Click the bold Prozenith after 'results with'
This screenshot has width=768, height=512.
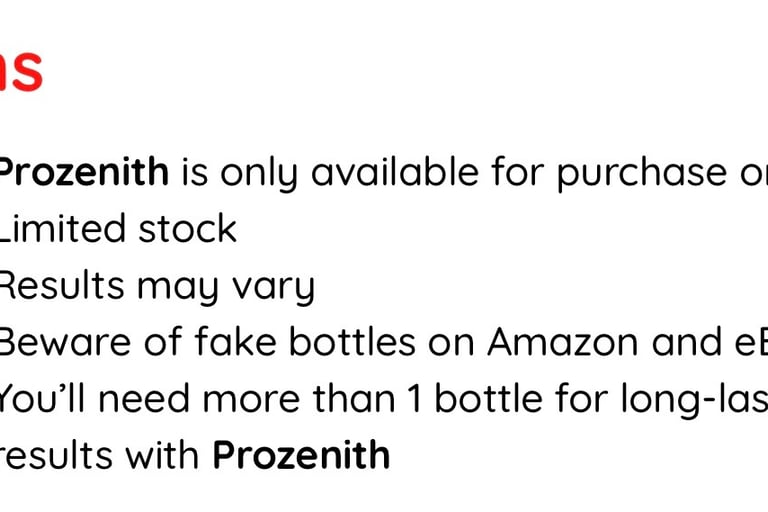point(301,455)
